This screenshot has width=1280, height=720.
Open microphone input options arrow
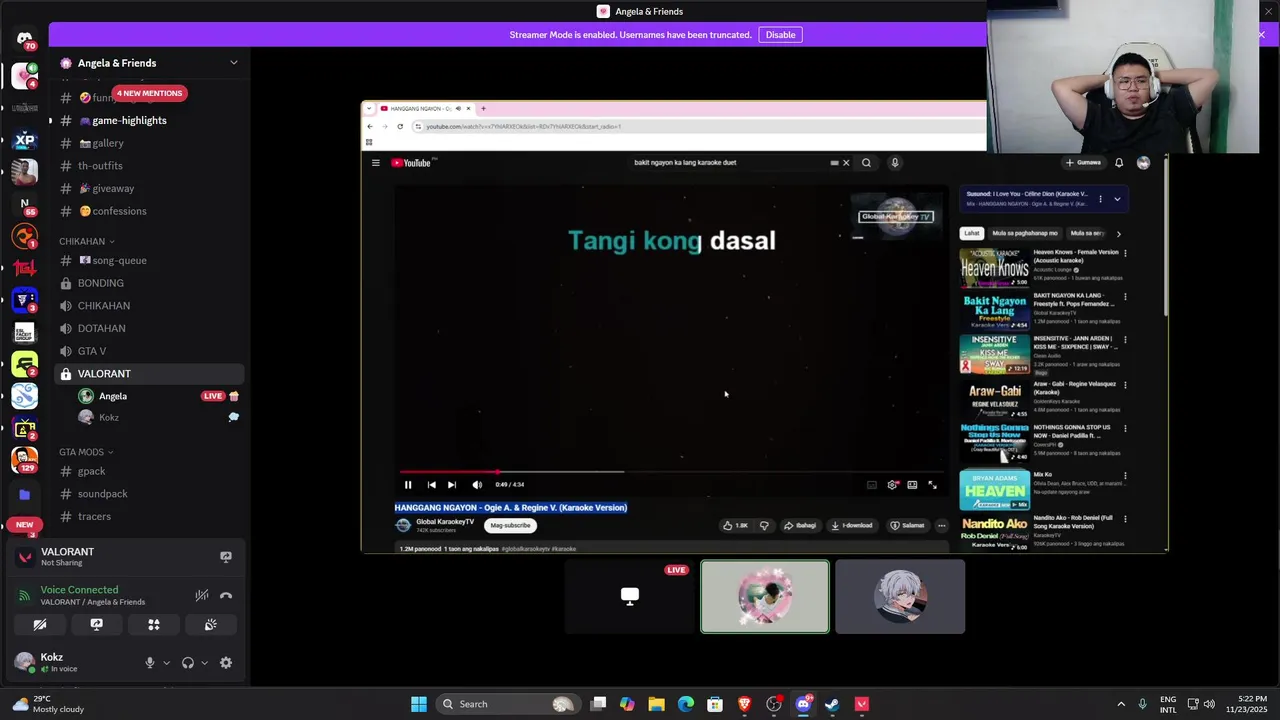coord(166,663)
